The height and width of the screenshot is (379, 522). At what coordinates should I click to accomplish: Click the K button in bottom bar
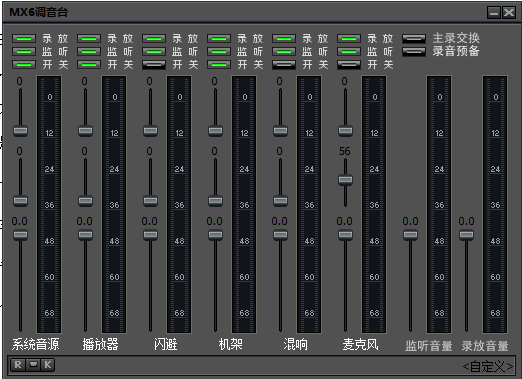pos(48,365)
